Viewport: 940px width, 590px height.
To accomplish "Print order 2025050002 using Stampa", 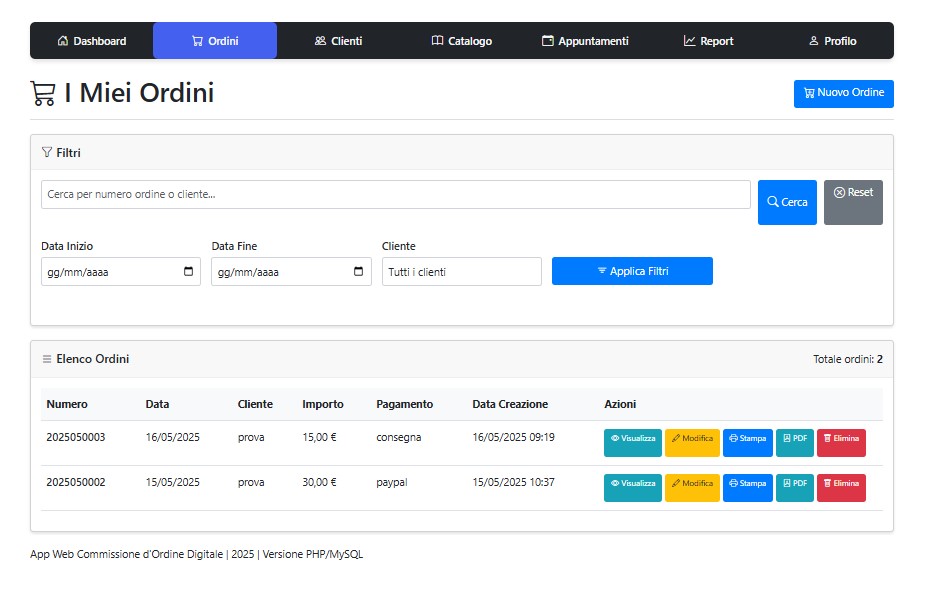I will 747,484.
